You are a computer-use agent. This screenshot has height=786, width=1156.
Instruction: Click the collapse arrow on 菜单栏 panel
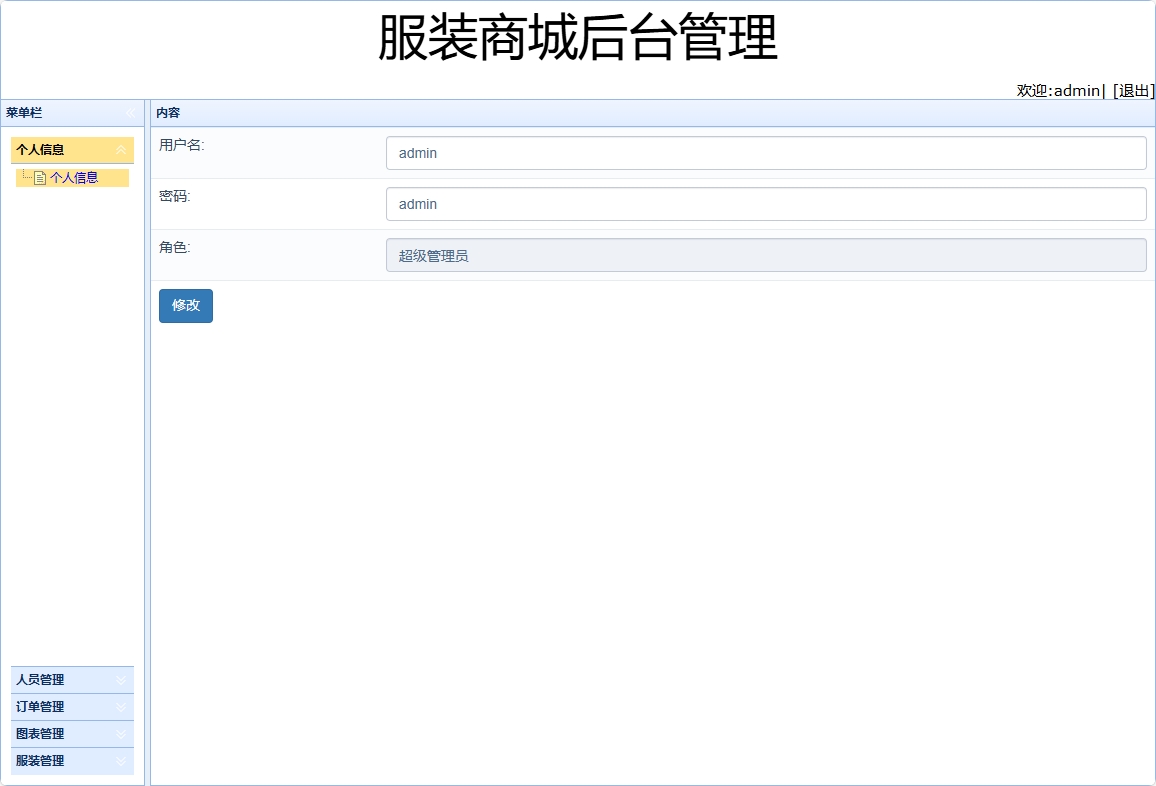tap(130, 112)
